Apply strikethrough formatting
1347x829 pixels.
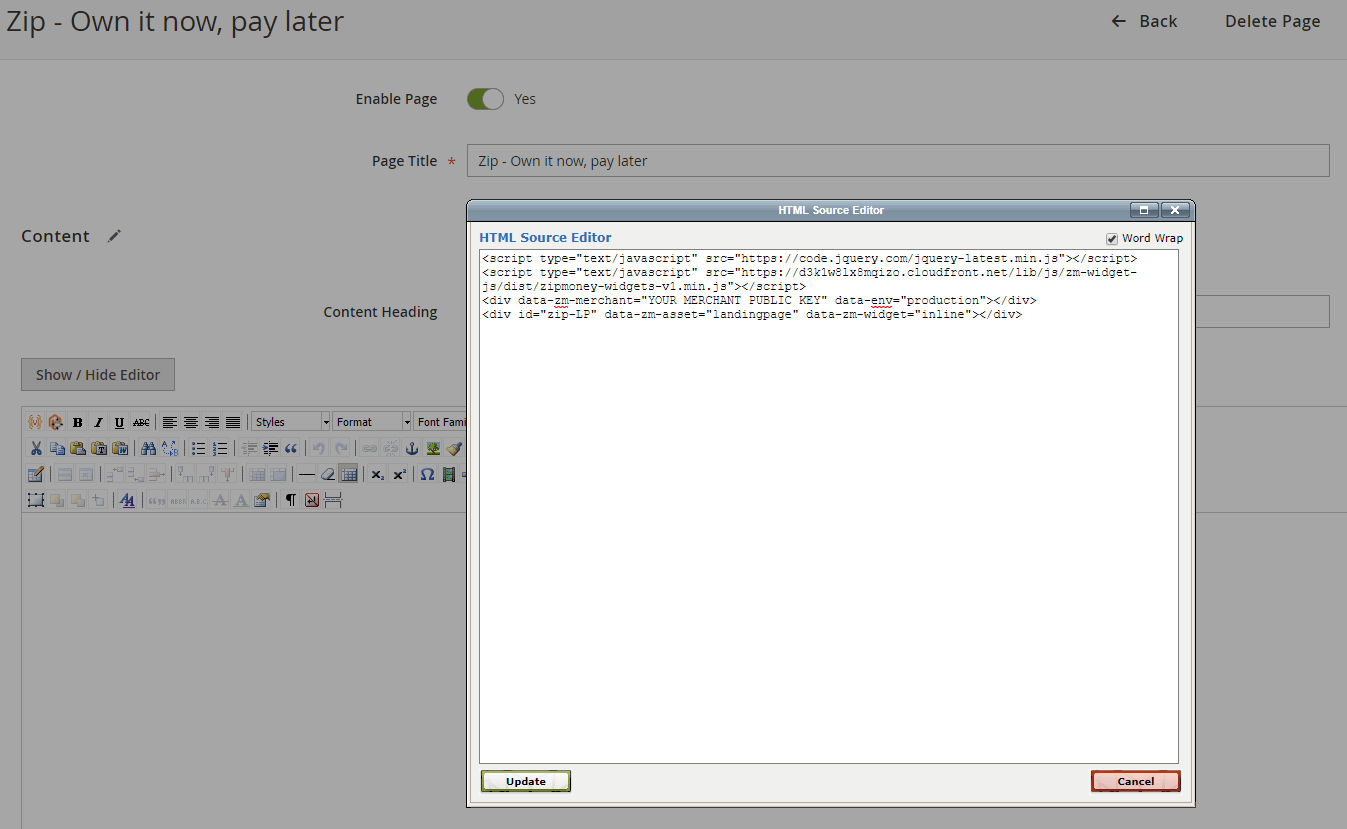[140, 422]
